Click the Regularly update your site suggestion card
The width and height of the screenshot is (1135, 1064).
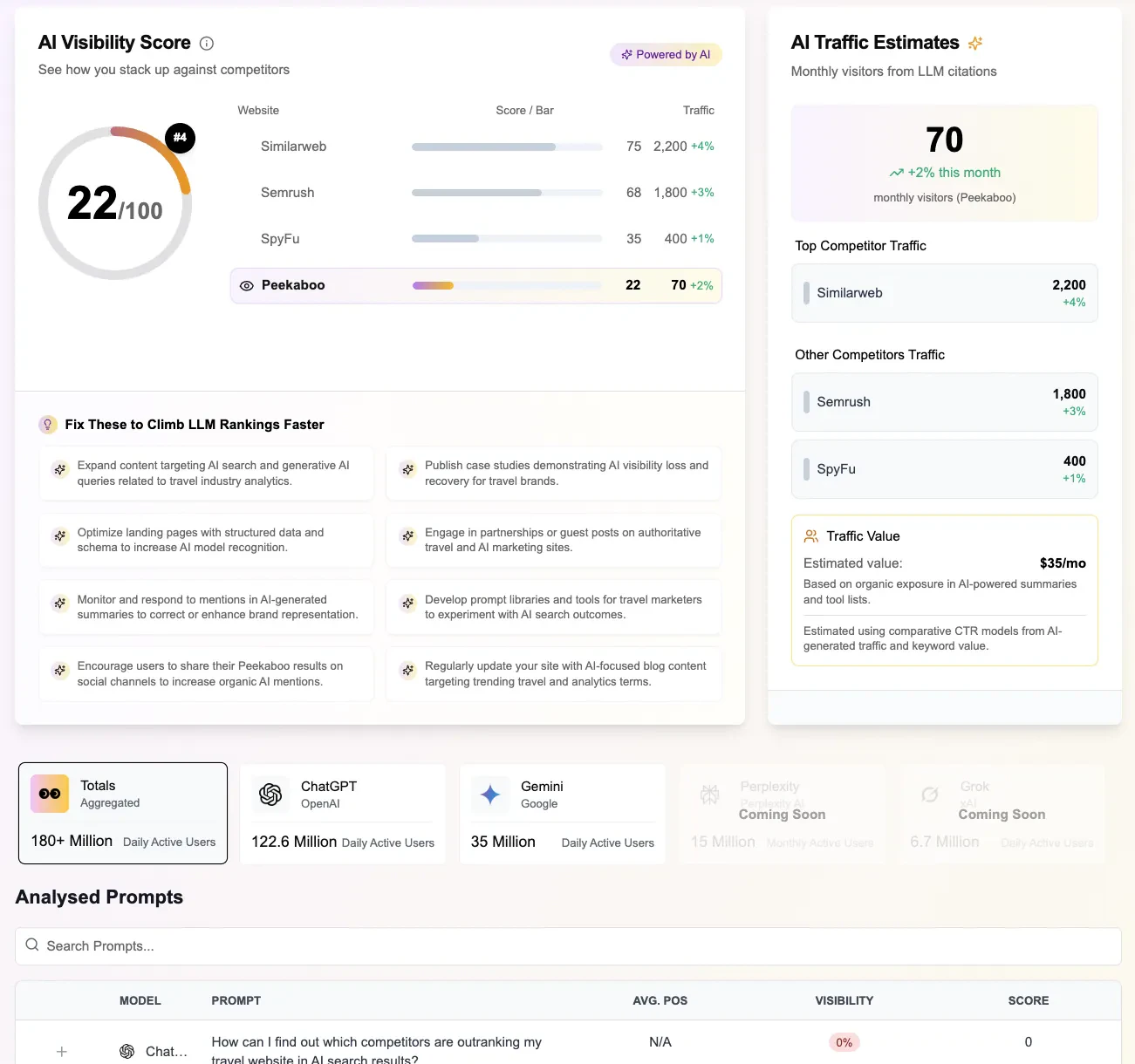coord(554,674)
